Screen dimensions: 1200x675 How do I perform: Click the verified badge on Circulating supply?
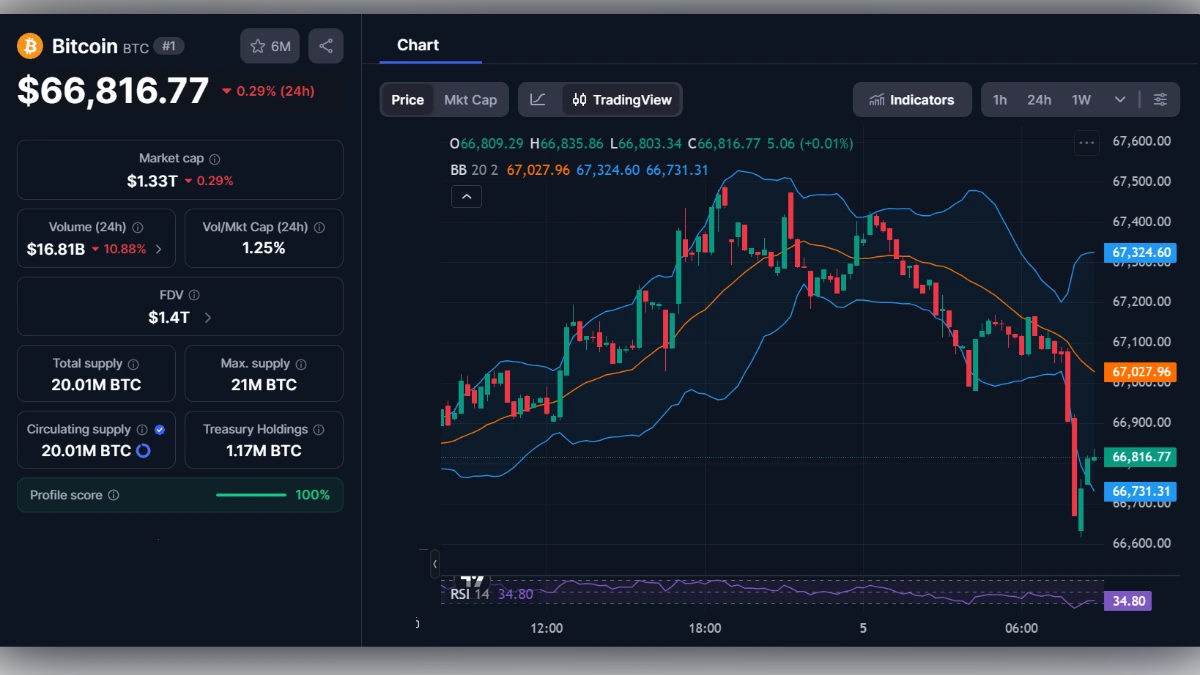[x=159, y=428]
